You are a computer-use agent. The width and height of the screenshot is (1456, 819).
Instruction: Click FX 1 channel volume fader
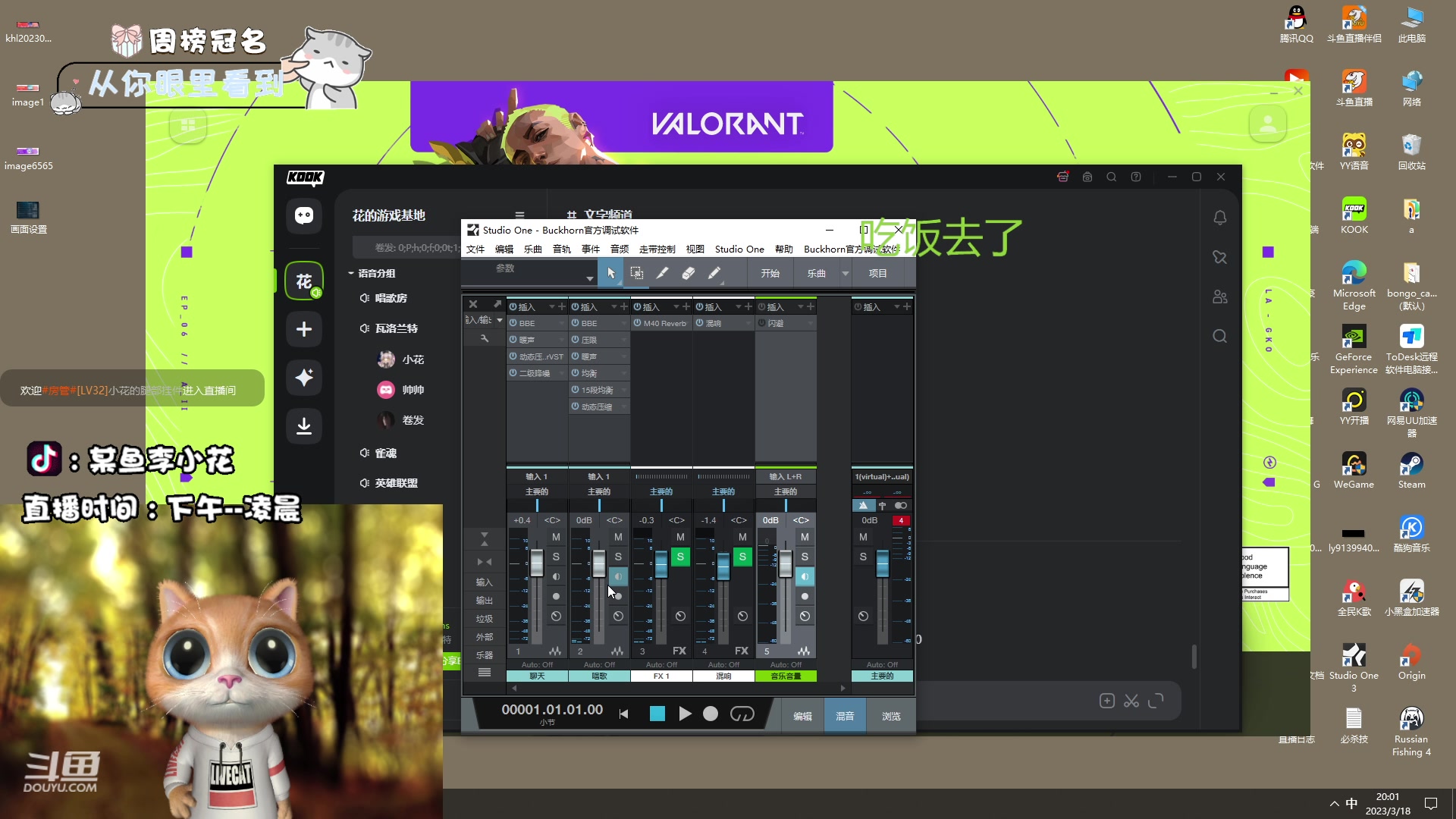click(661, 565)
